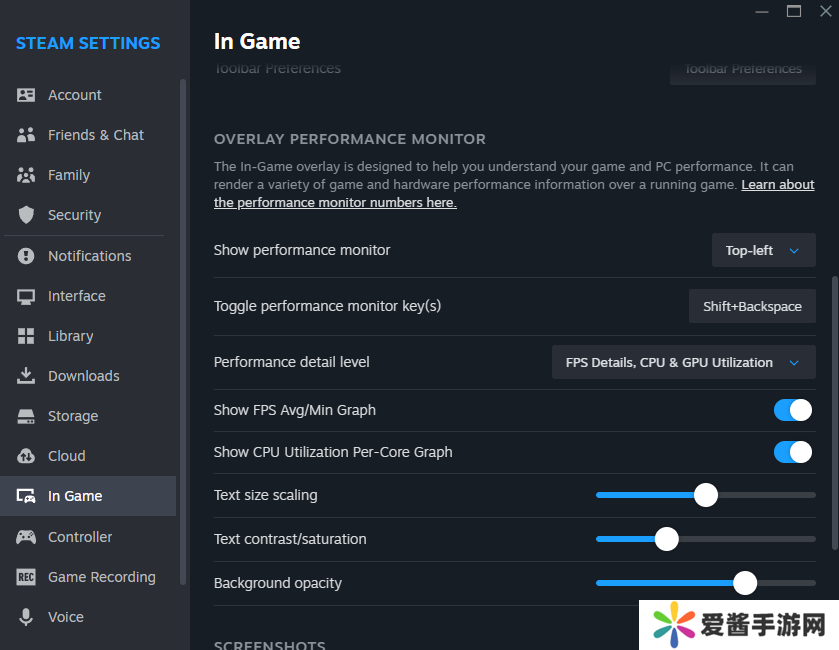The image size is (839, 650).
Task: Disable Show CPU Utilization Per-Core Graph
Action: pyautogui.click(x=793, y=452)
